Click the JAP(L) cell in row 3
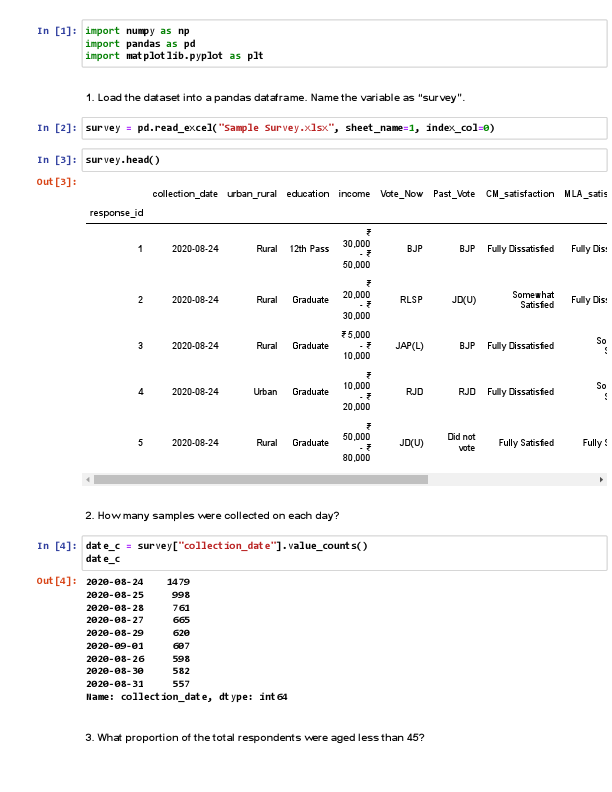 pos(409,346)
